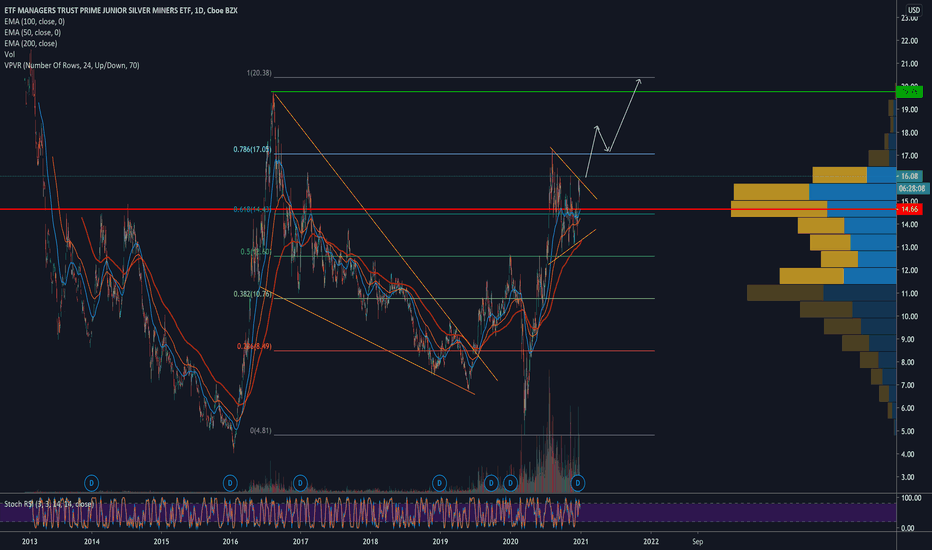This screenshot has width=932, height=550.
Task: Click the green price label on the axis
Action: [x=909, y=92]
